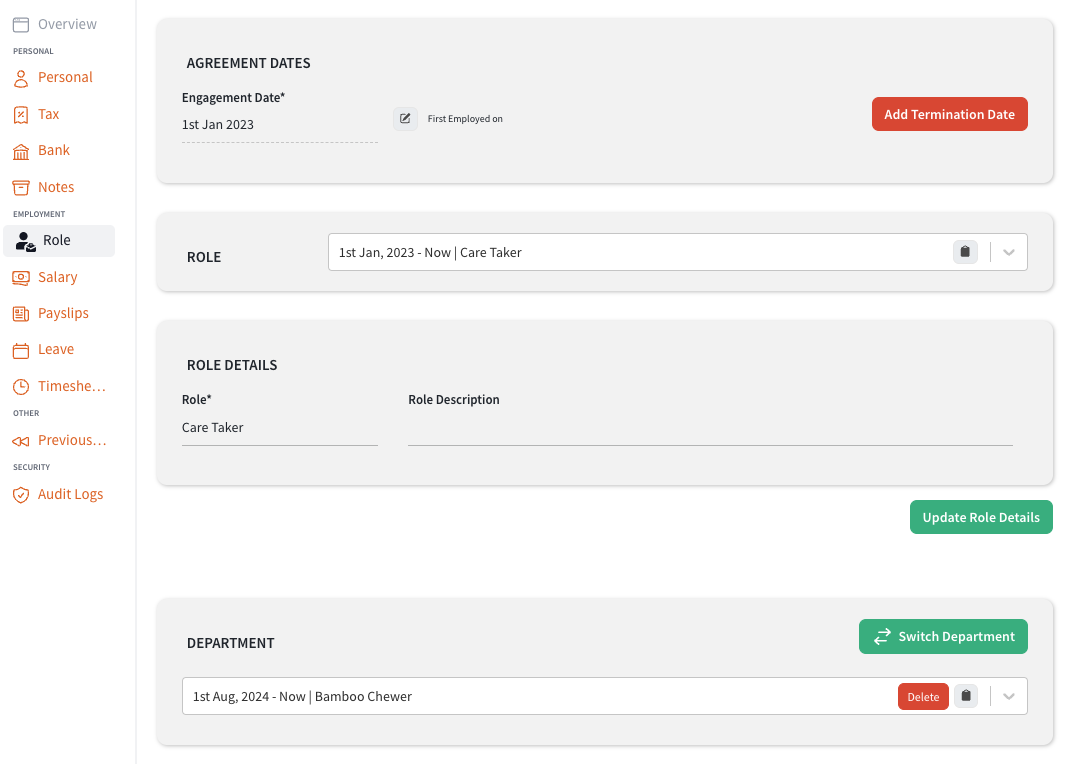
Task: Delete the Bamboo Chewer department entry
Action: [923, 697]
